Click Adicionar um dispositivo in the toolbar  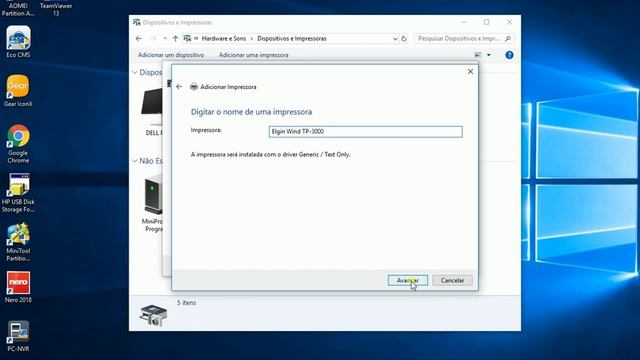(171, 55)
